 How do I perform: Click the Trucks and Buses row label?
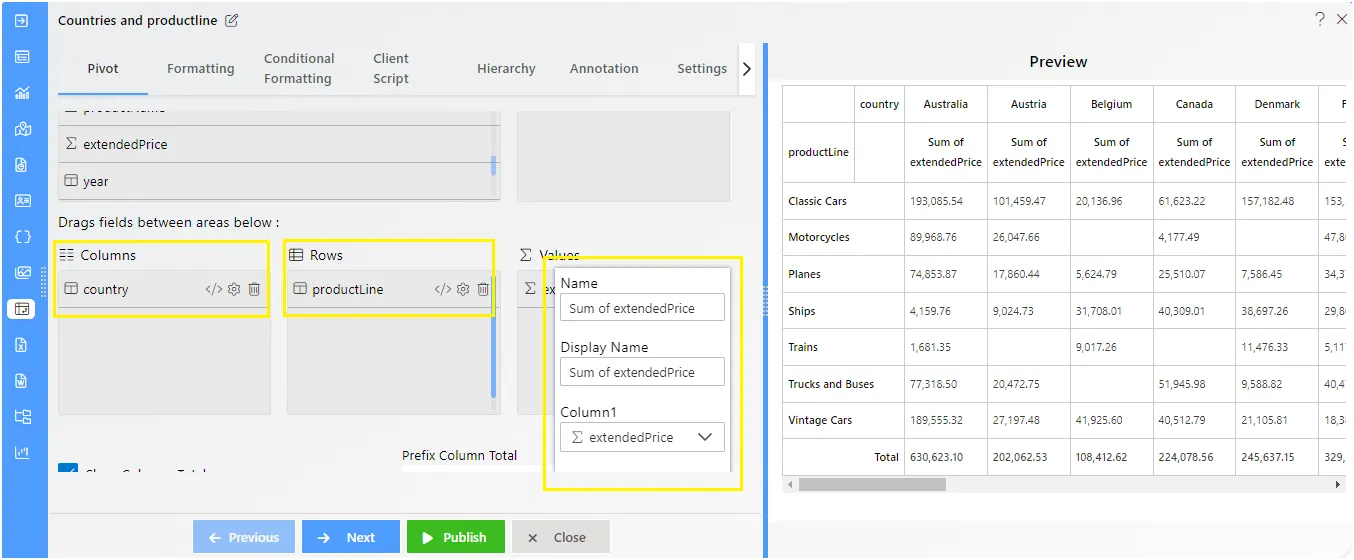(831, 384)
